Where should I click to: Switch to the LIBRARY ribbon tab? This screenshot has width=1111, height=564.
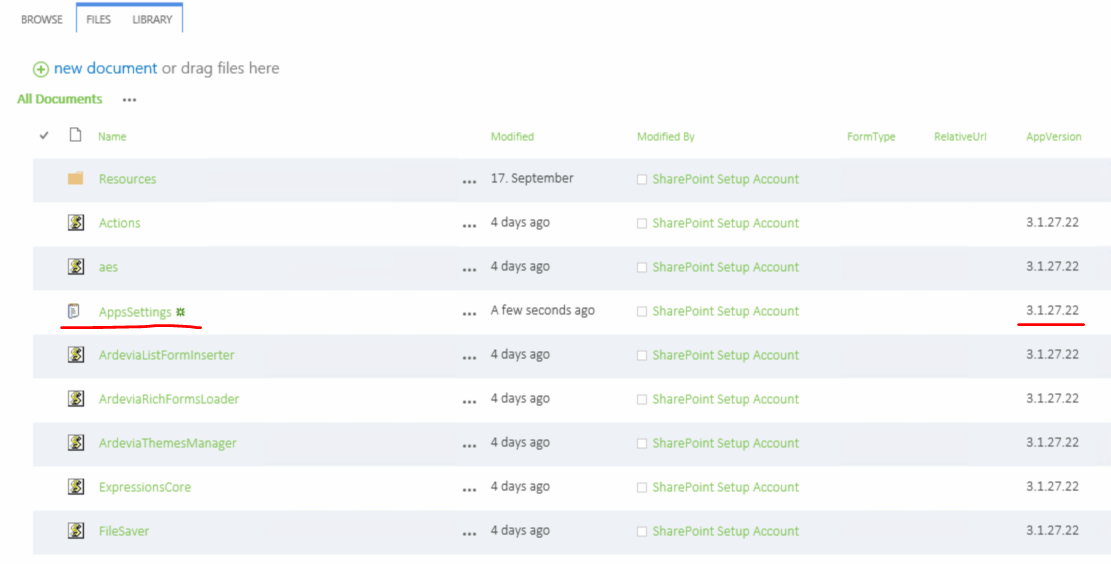(x=152, y=19)
